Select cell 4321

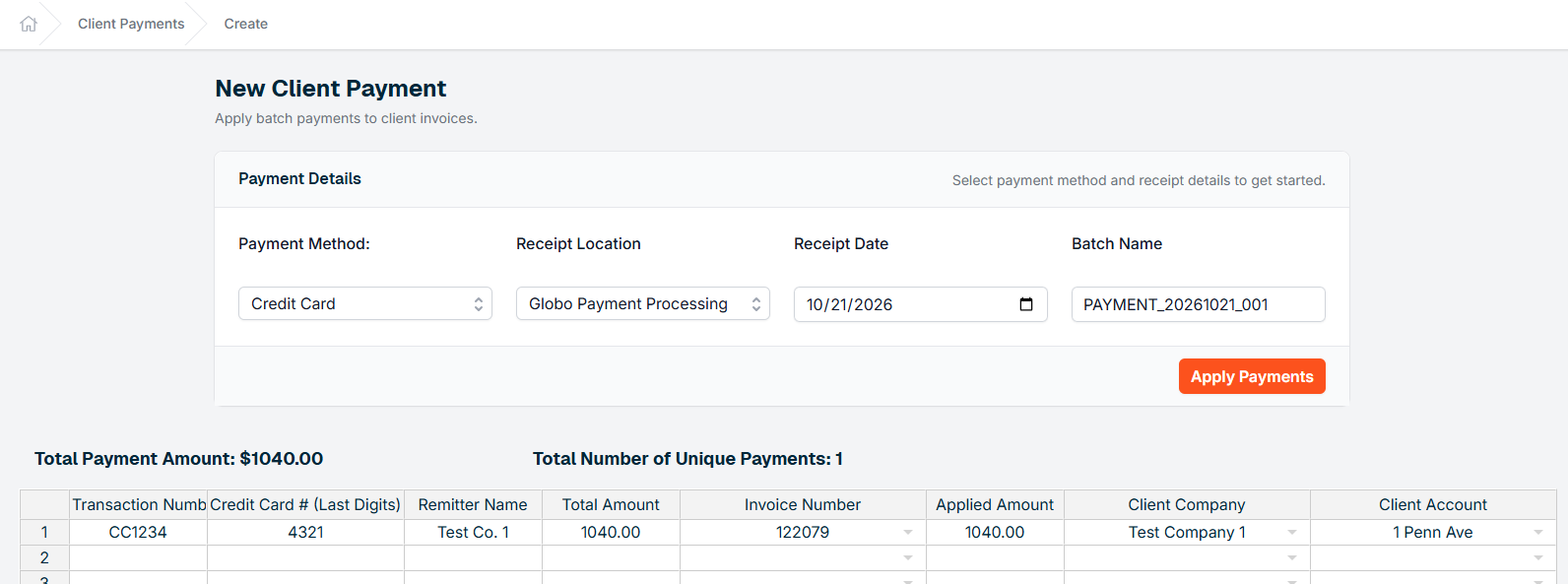click(x=305, y=532)
